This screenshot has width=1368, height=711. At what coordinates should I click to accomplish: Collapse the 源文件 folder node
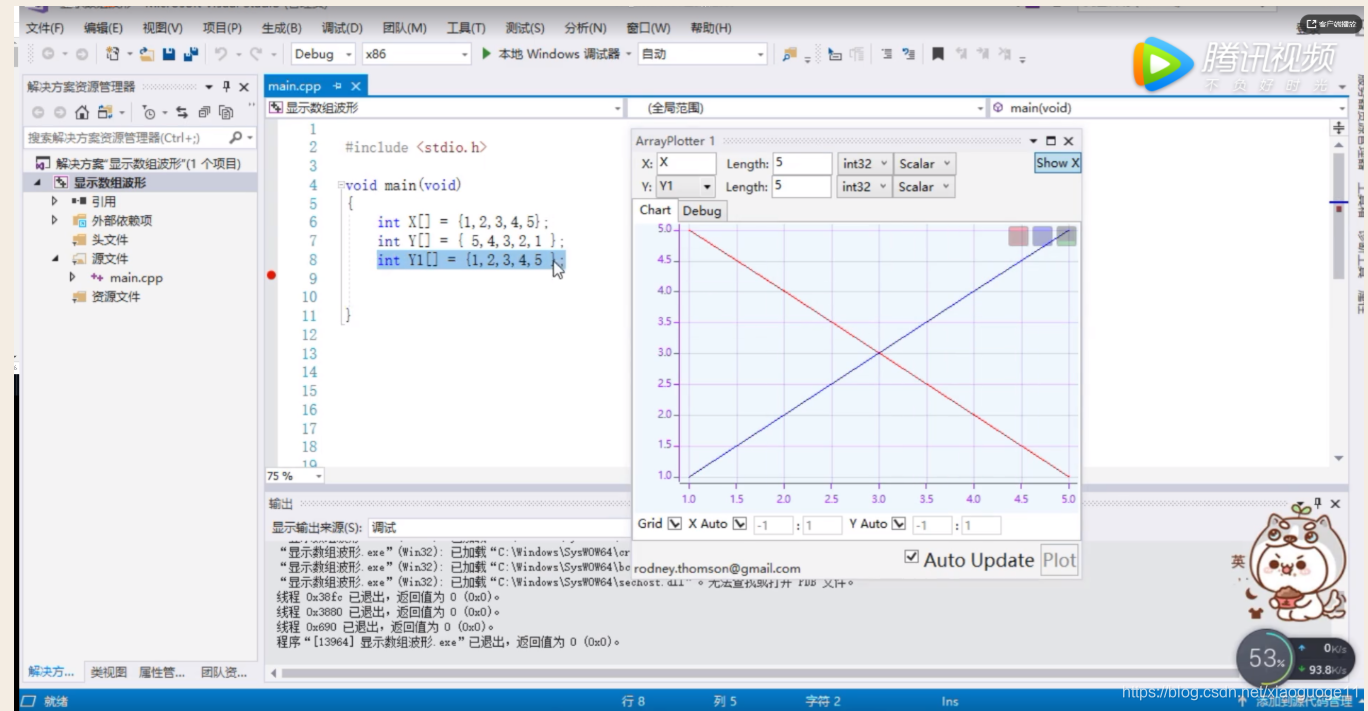(x=55, y=258)
